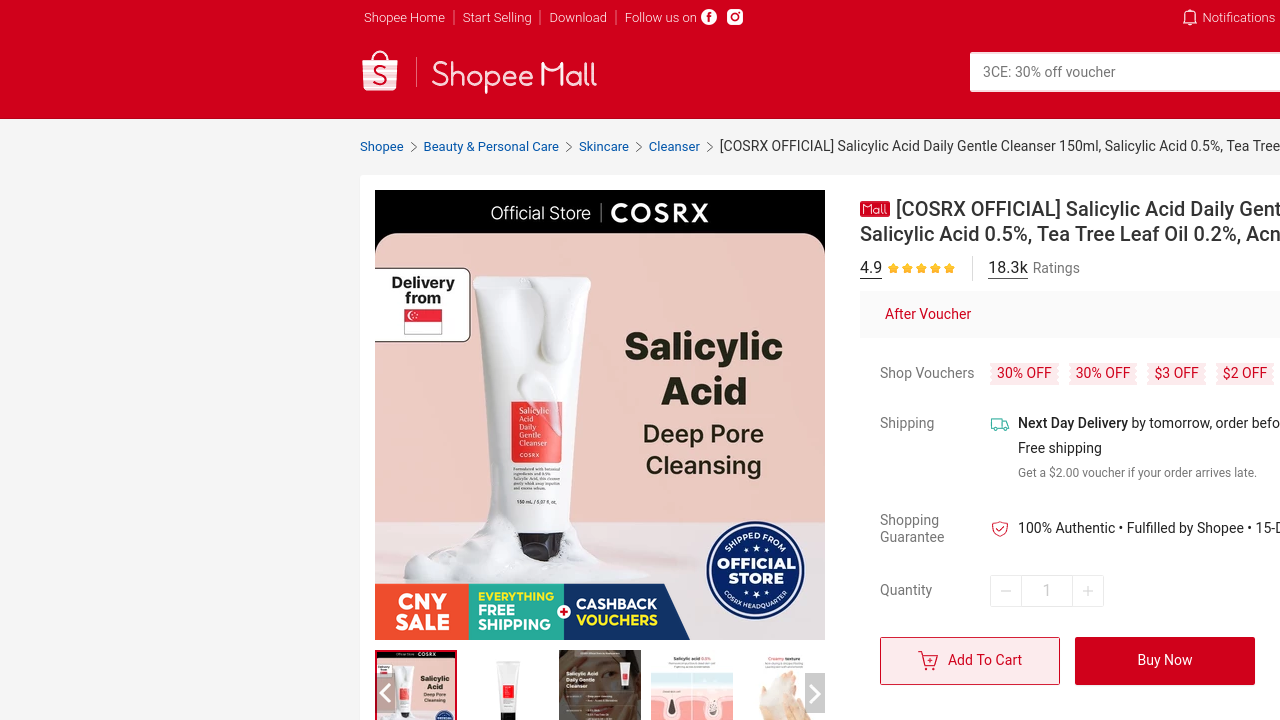Screen dimensions: 1280x720
Task: Buy the product now
Action: (x=1165, y=661)
